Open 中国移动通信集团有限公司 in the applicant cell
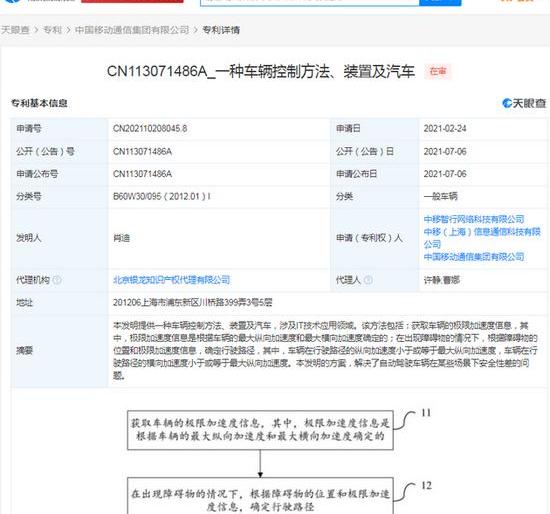This screenshot has height=514, width=550. (x=474, y=257)
